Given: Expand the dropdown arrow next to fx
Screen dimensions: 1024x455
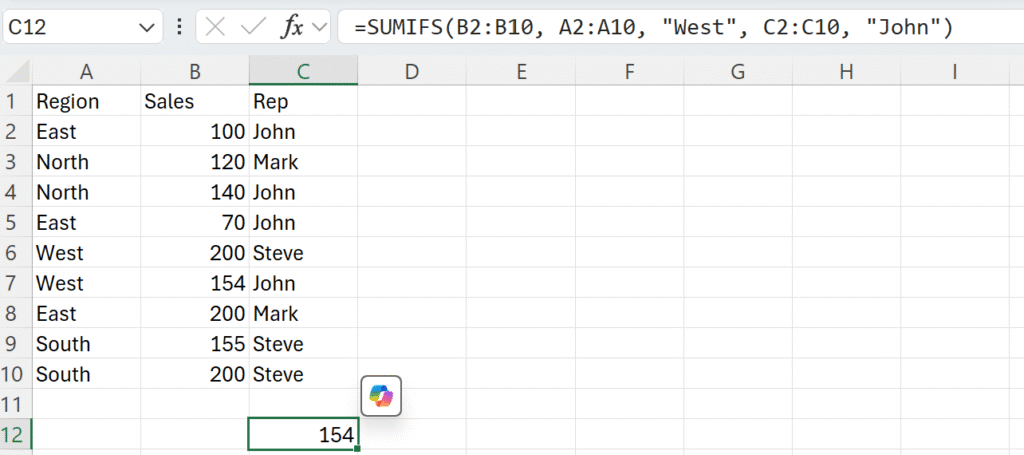Looking at the screenshot, I should coord(319,27).
